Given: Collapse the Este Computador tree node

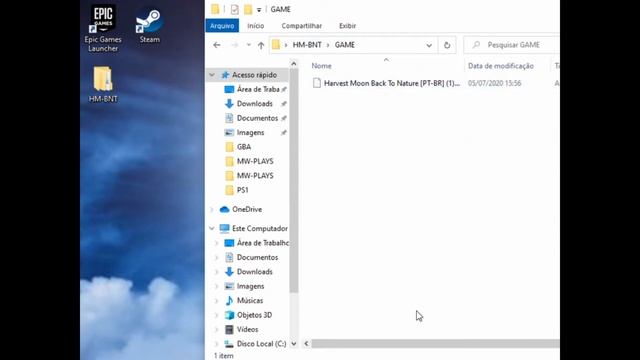Looking at the screenshot, I should [212, 229].
